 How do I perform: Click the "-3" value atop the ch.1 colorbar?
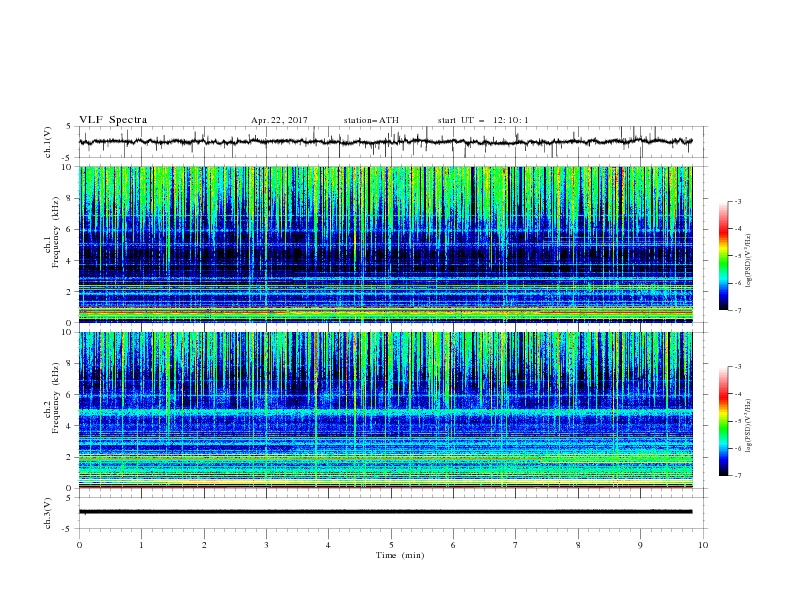(x=737, y=201)
